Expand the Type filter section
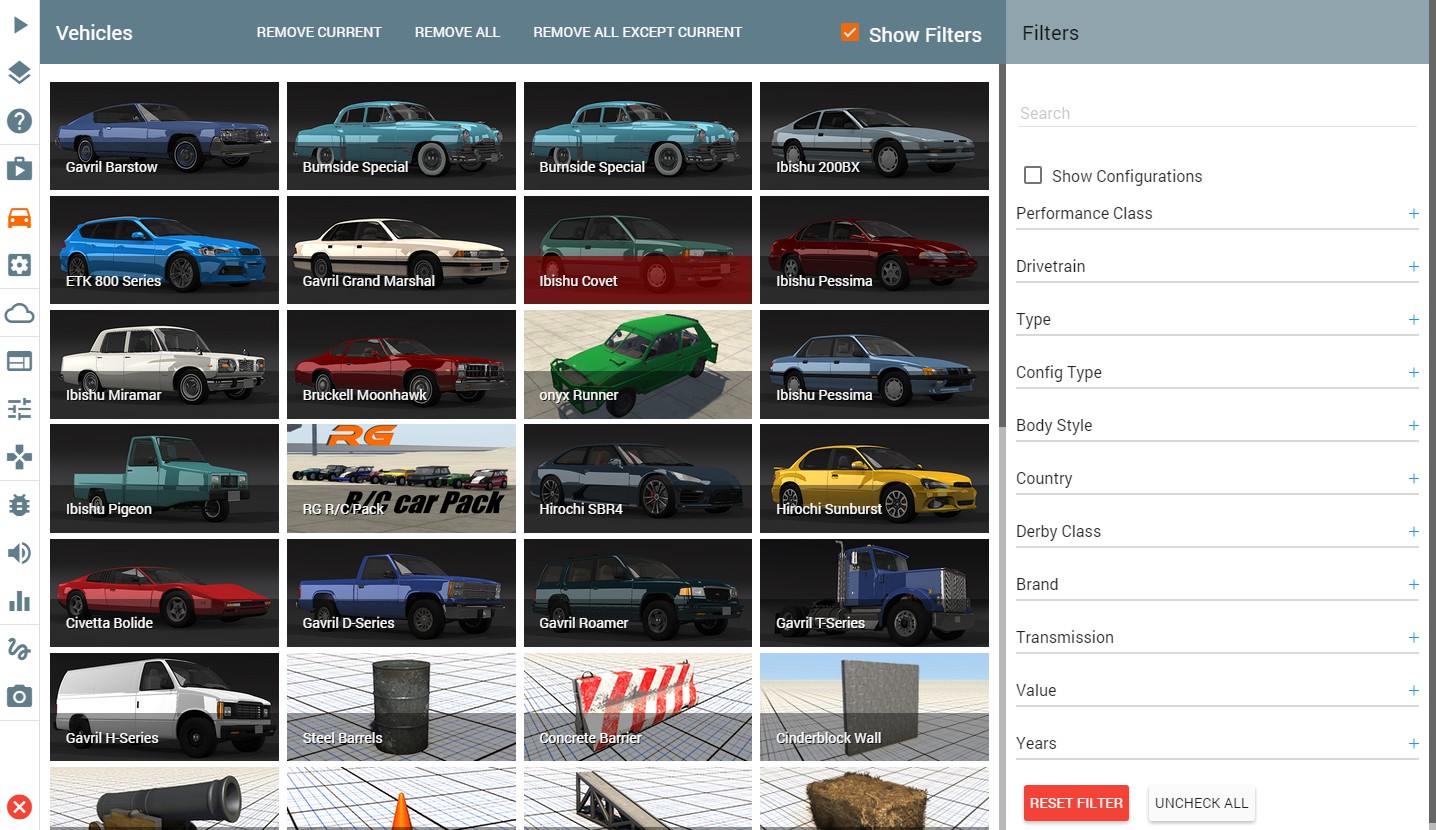 click(x=1217, y=319)
